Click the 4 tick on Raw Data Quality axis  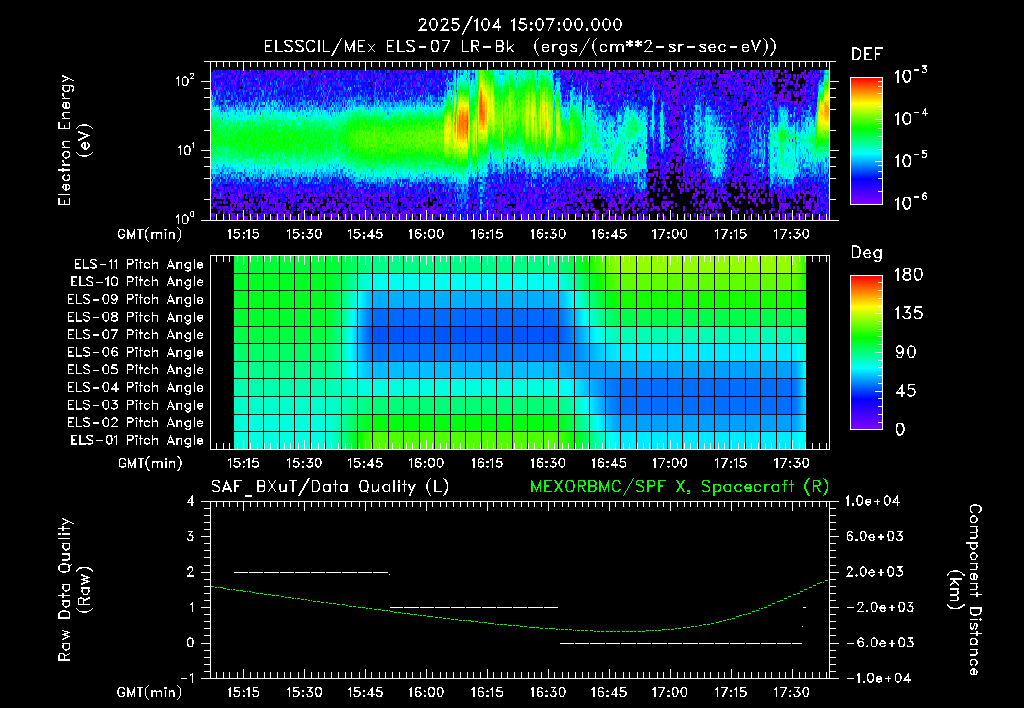(x=191, y=502)
